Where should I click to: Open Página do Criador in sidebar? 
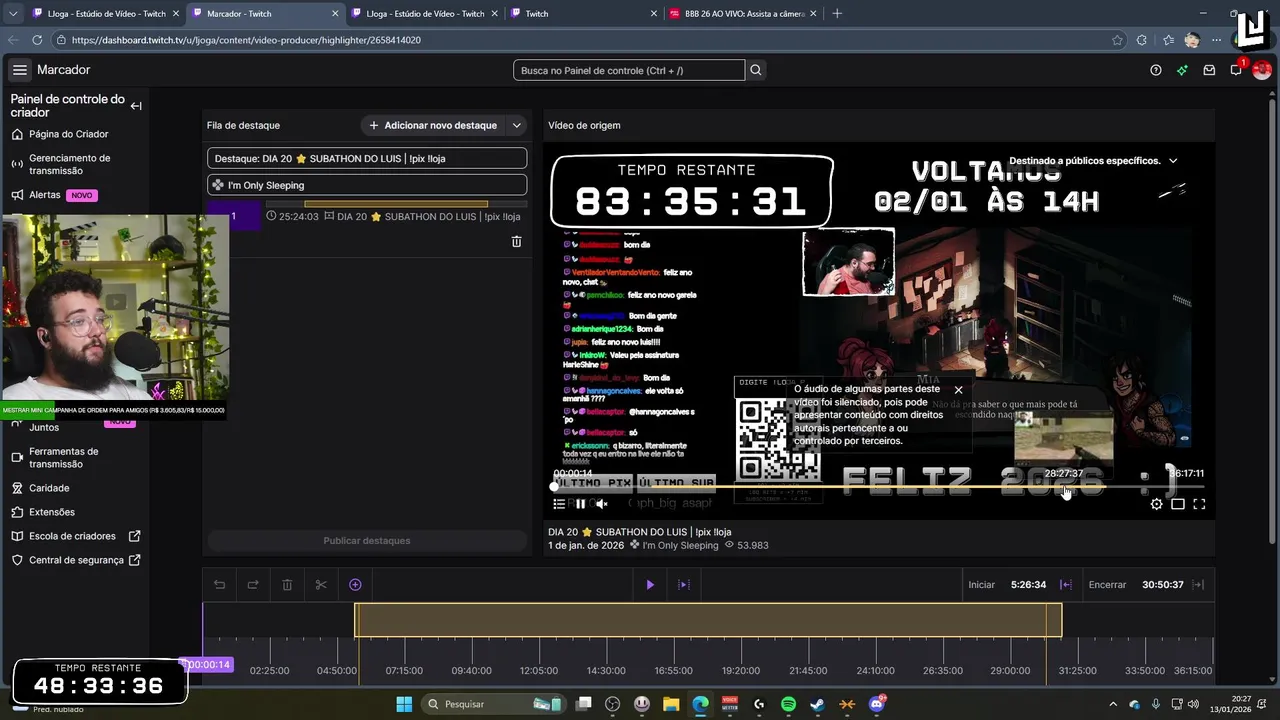click(x=69, y=134)
